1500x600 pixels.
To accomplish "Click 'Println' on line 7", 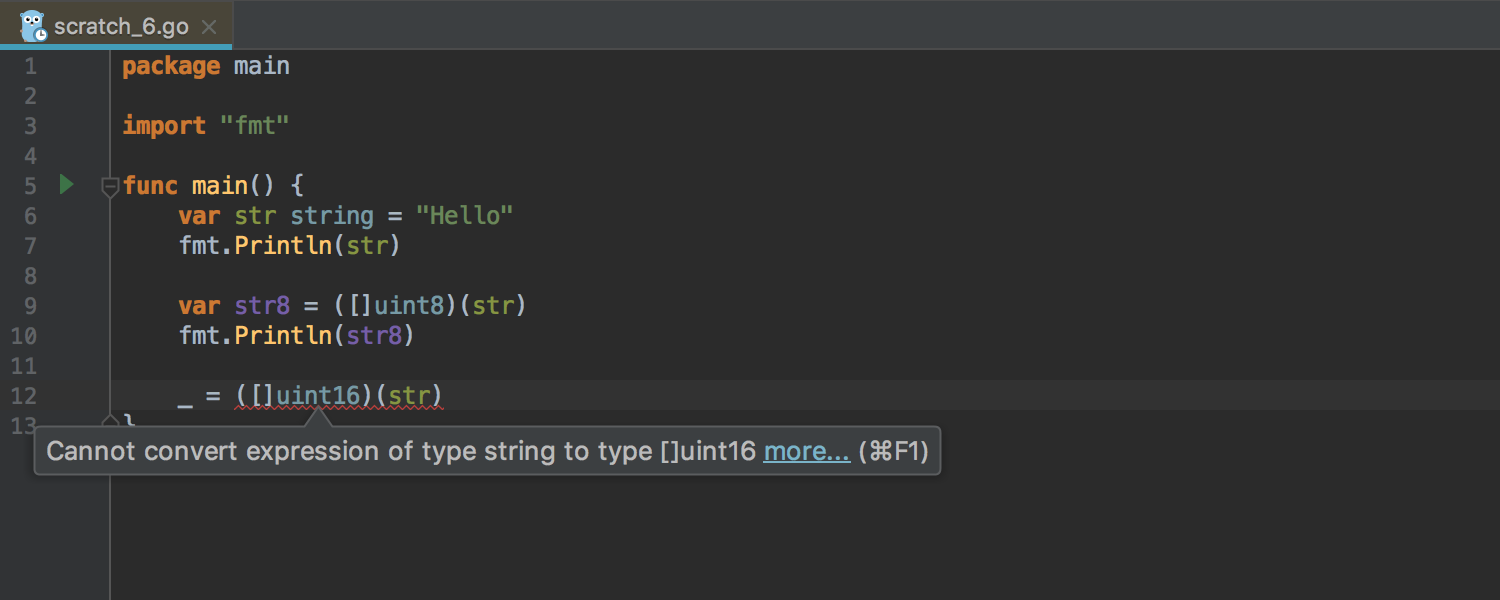I will (283, 246).
